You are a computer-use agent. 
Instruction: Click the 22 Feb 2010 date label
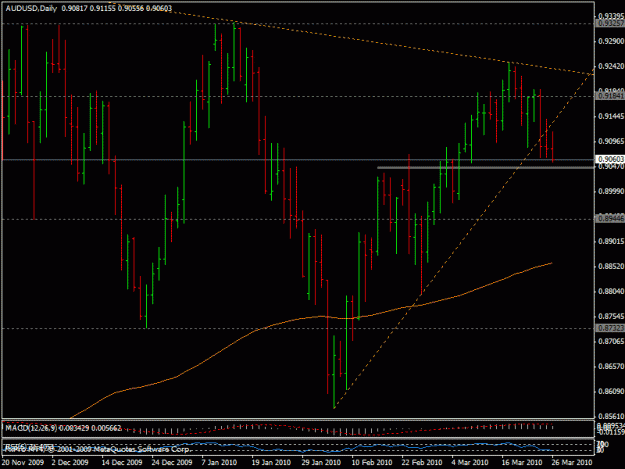[x=422, y=462]
